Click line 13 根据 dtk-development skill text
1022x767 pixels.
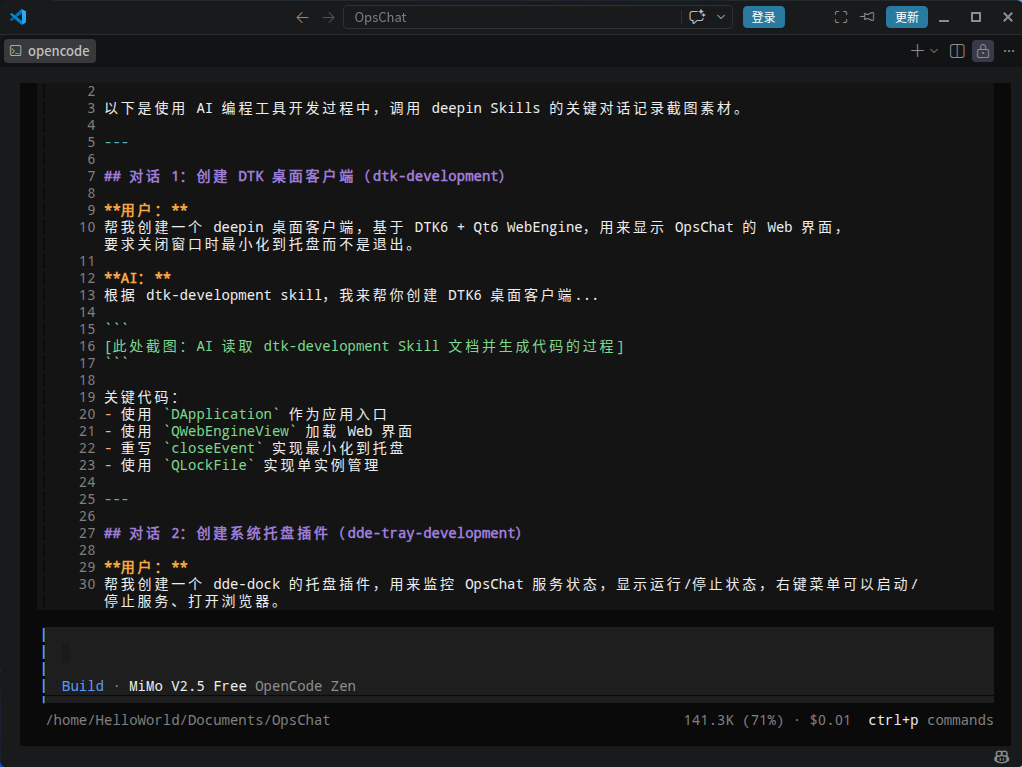[x=351, y=295]
